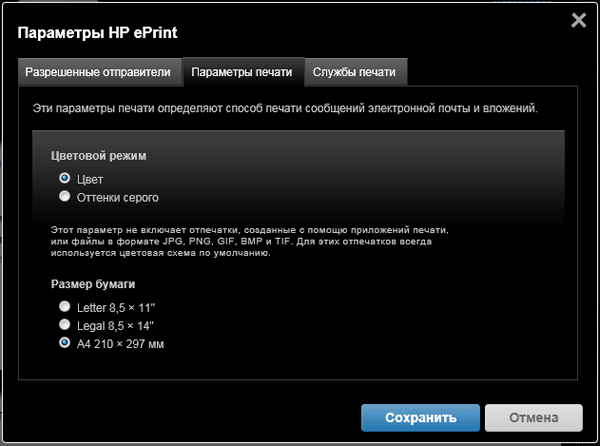Viewport: 600px width, 446px height.
Task: Click the Letter 8,5 × 11" label text
Action: (115, 307)
